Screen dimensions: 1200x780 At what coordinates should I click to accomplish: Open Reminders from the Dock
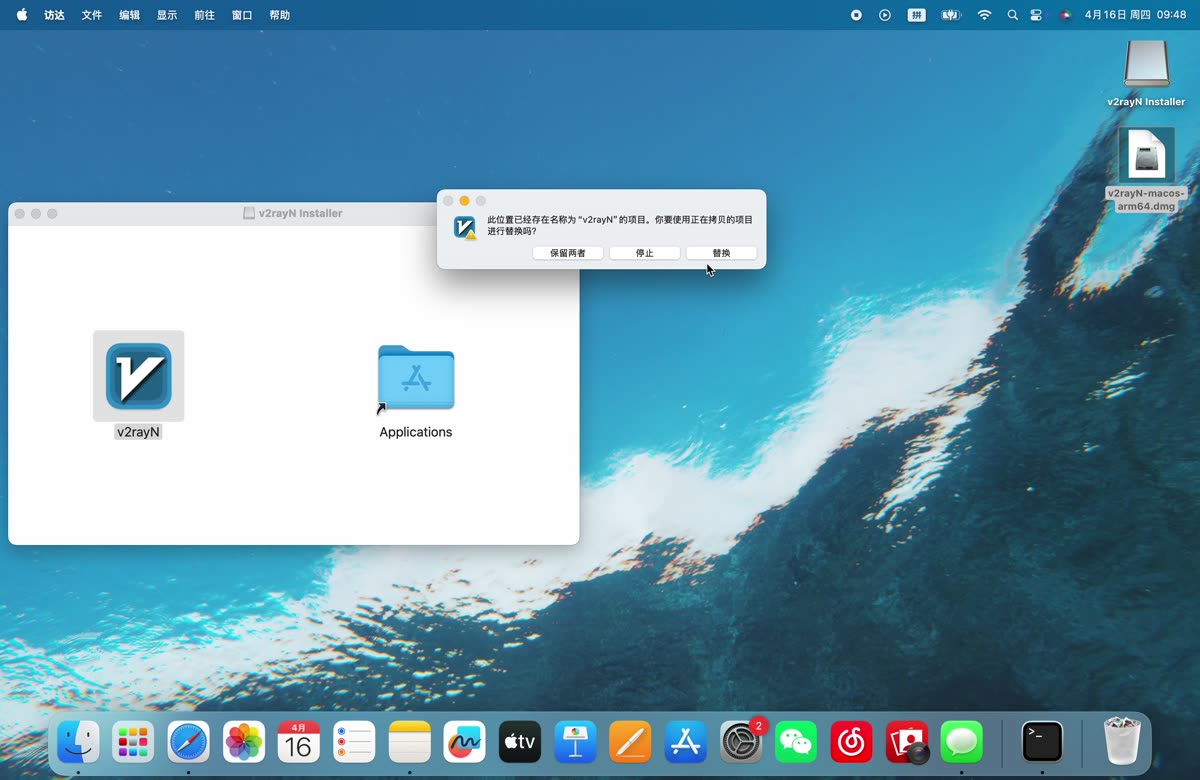[354, 742]
